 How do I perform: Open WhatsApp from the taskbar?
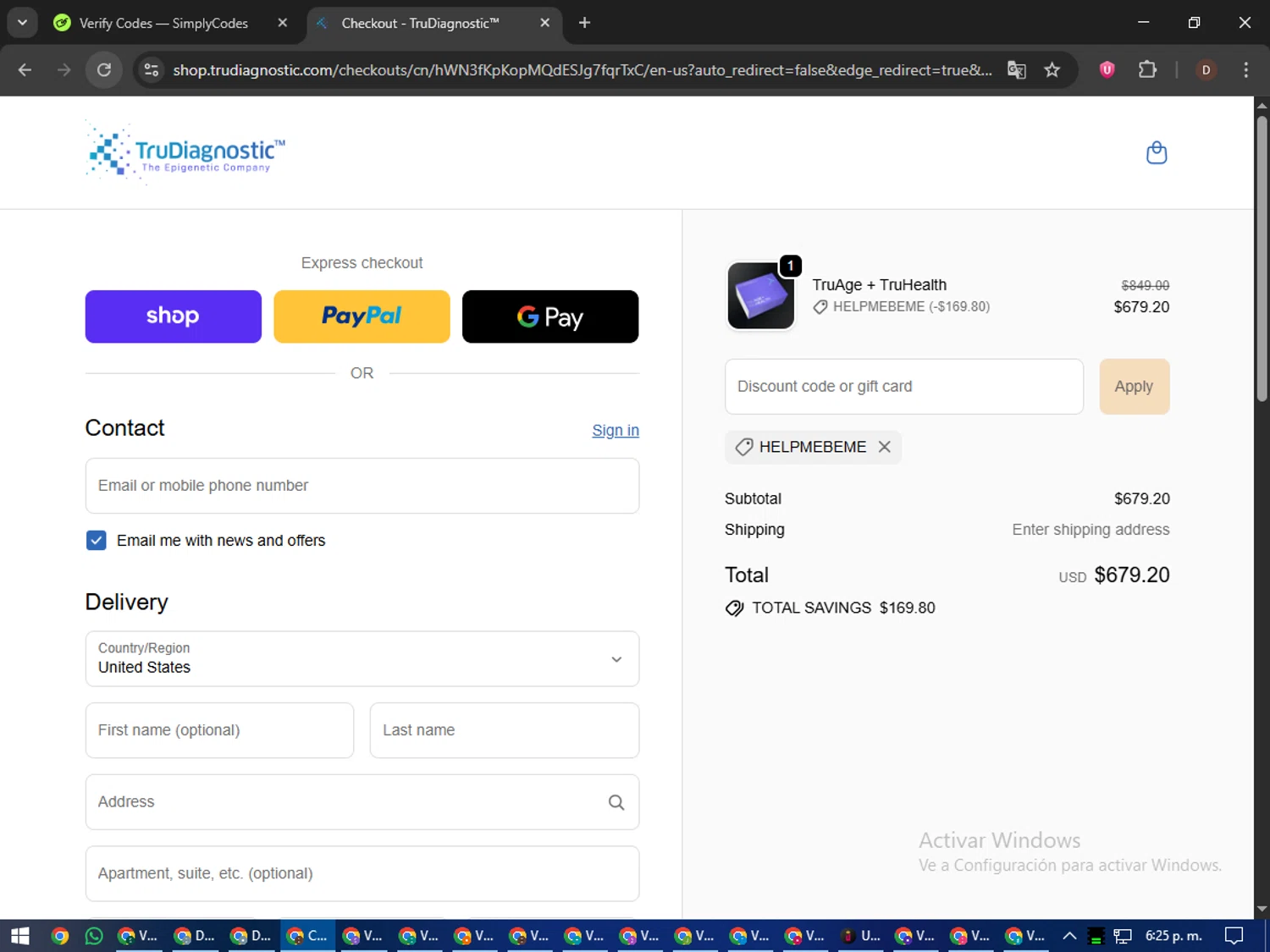coord(94,936)
